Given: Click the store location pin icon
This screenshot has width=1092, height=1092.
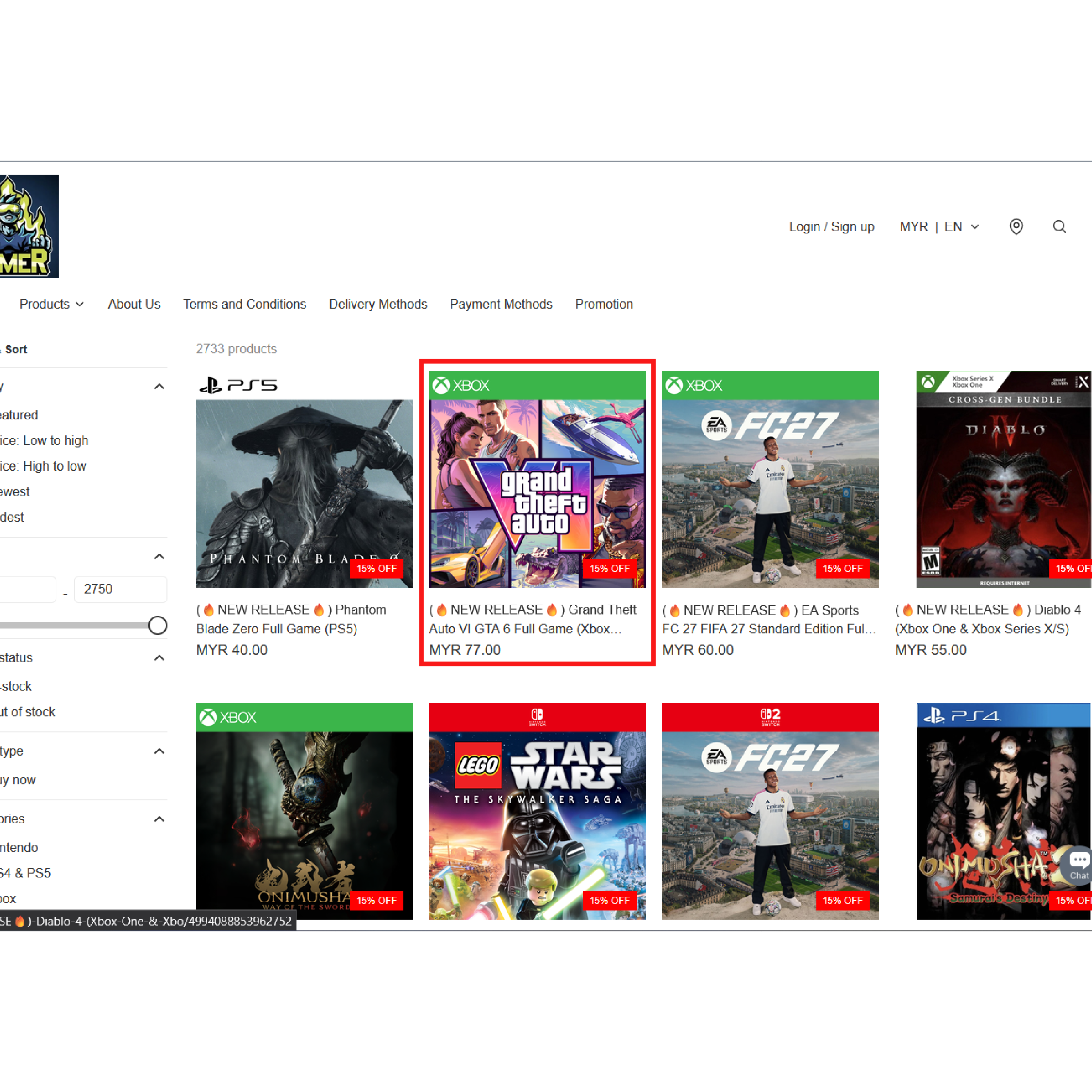Looking at the screenshot, I should [1016, 227].
